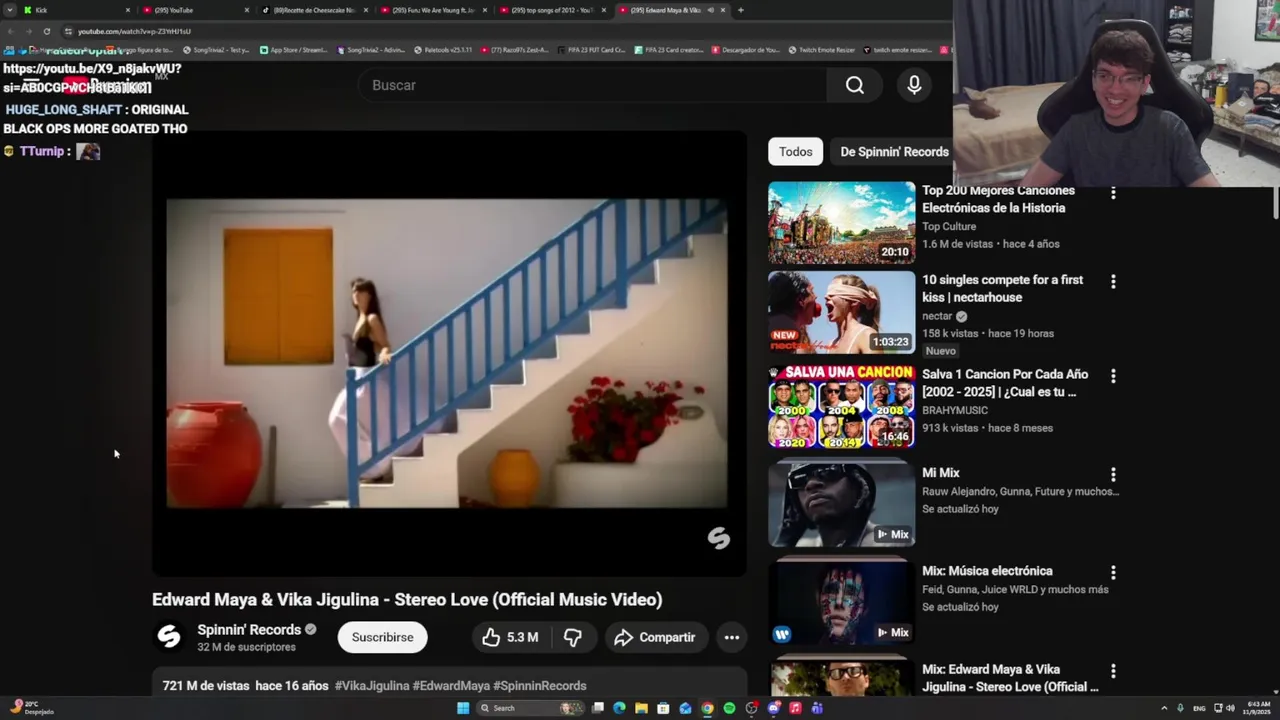Start voice search with microphone icon

914,85
